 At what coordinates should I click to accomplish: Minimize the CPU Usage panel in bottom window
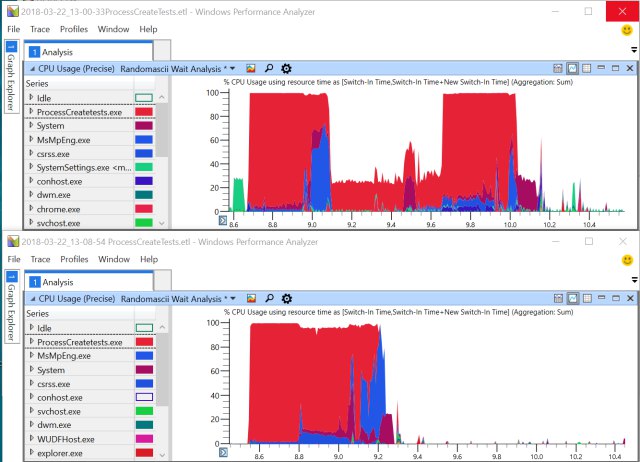click(x=601, y=298)
